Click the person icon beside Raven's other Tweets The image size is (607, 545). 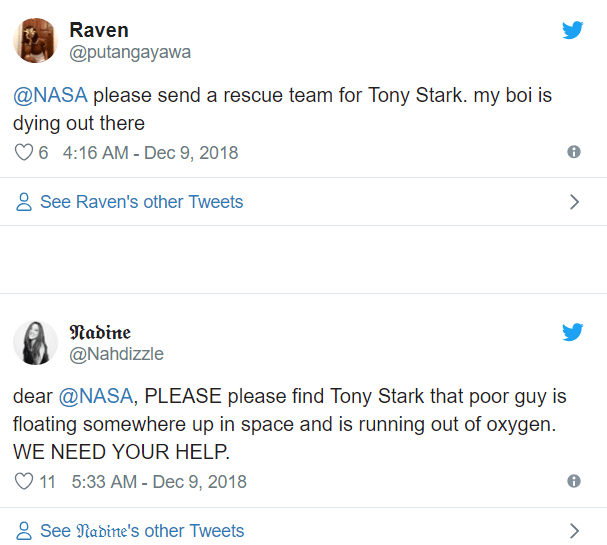pyautogui.click(x=24, y=202)
